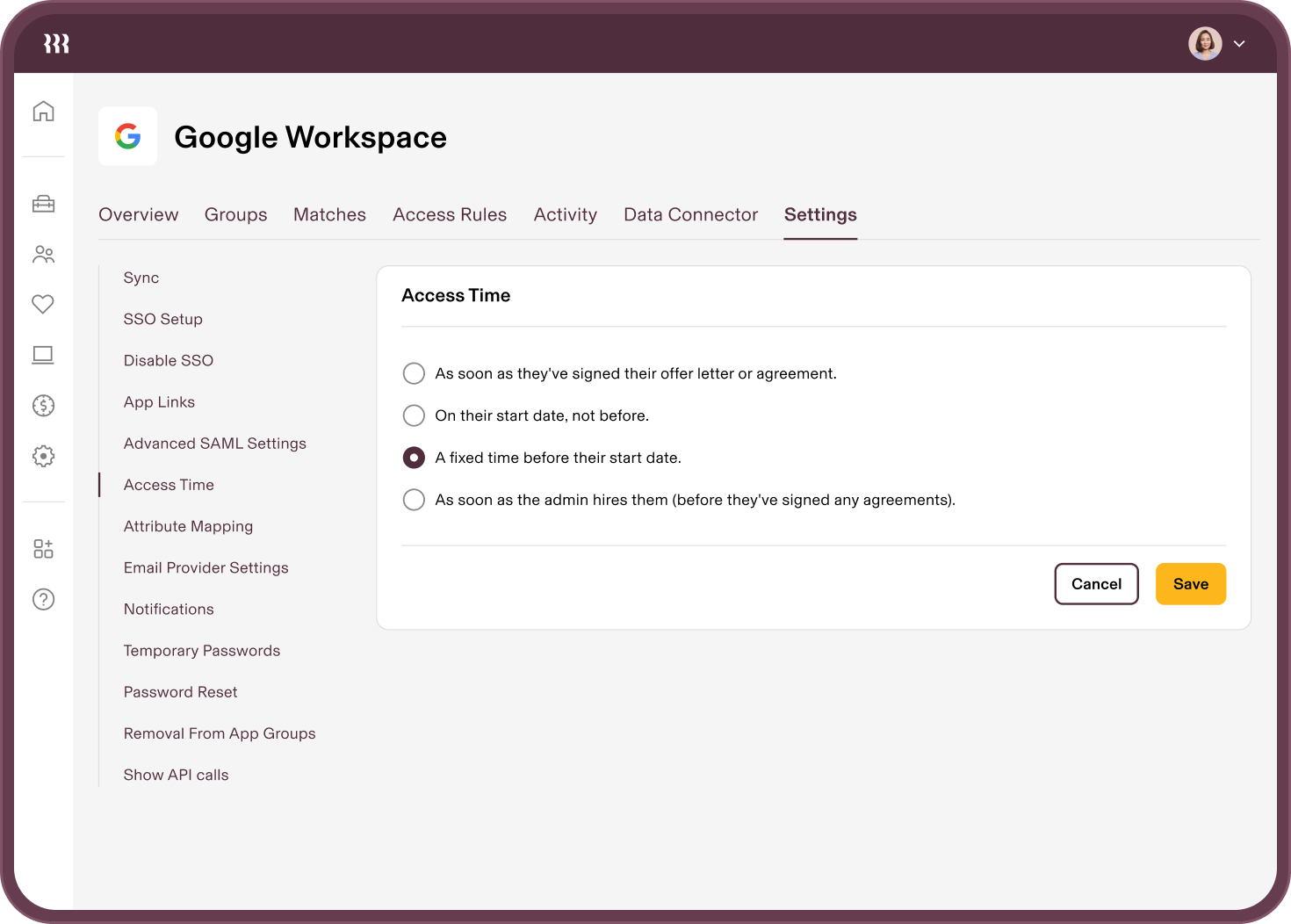Open Notifications settings section
This screenshot has height=924, width=1291.
click(169, 609)
